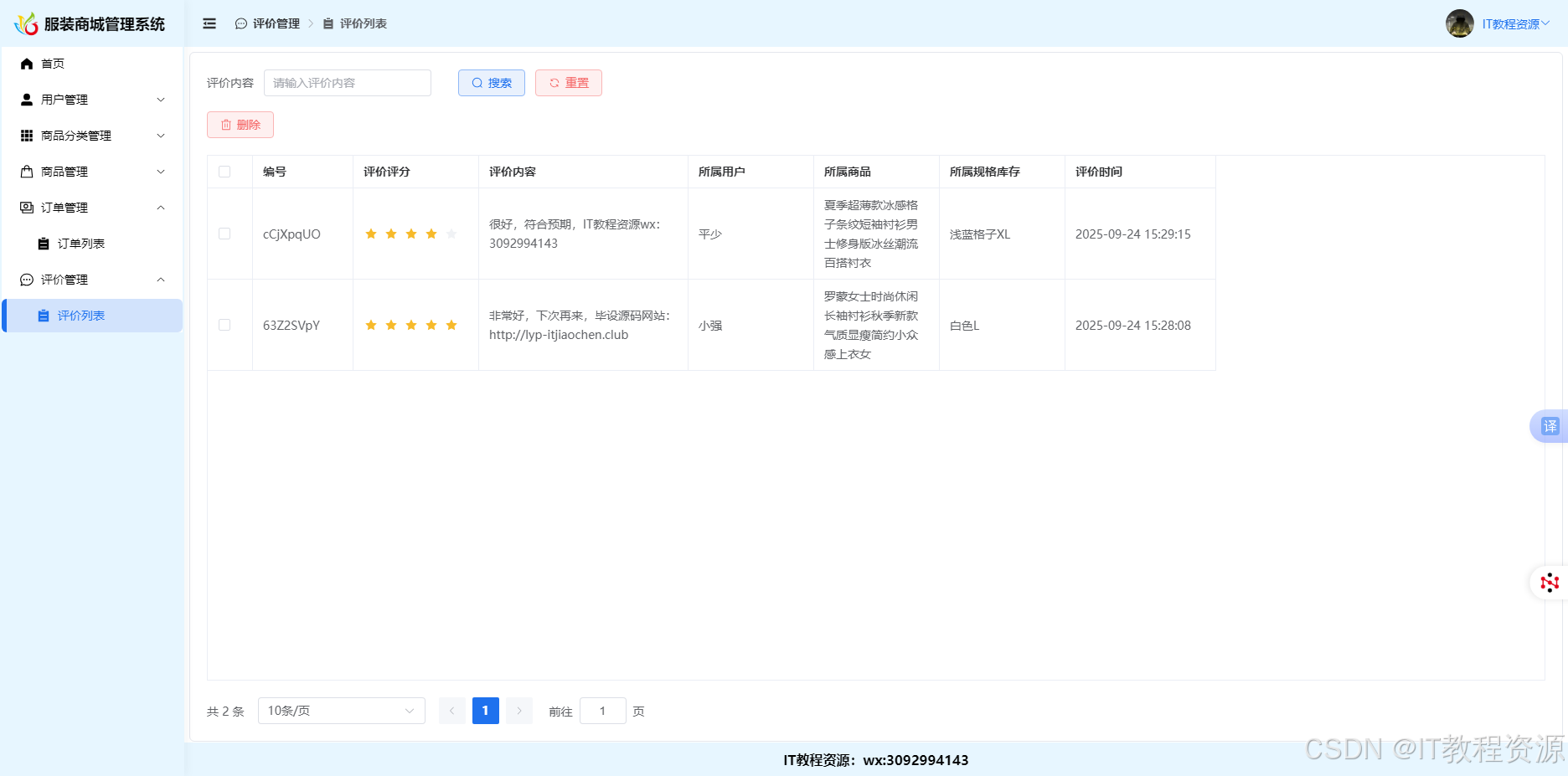Focus the 请输入评价内容 search field

tap(348, 83)
